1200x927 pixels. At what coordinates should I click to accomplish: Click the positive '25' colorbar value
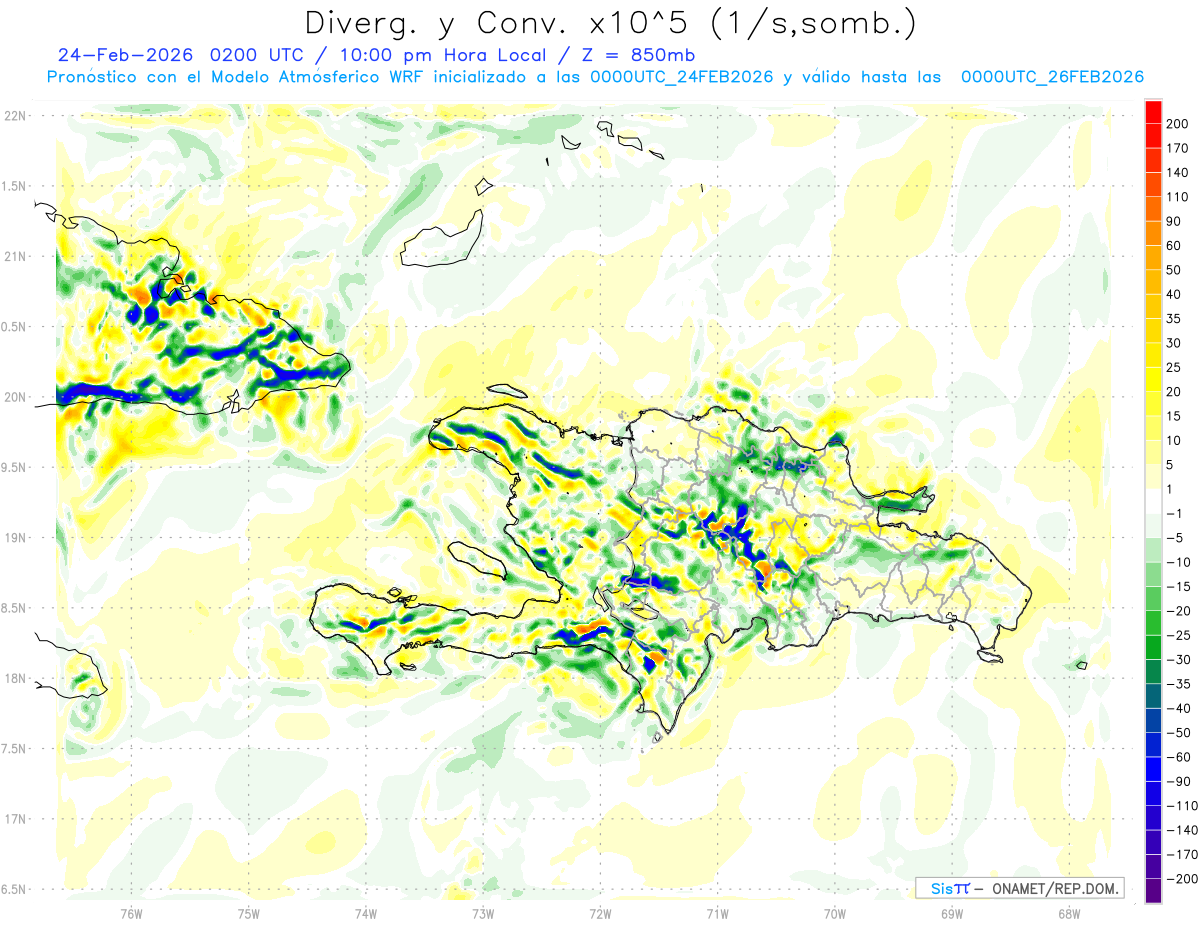(1175, 367)
